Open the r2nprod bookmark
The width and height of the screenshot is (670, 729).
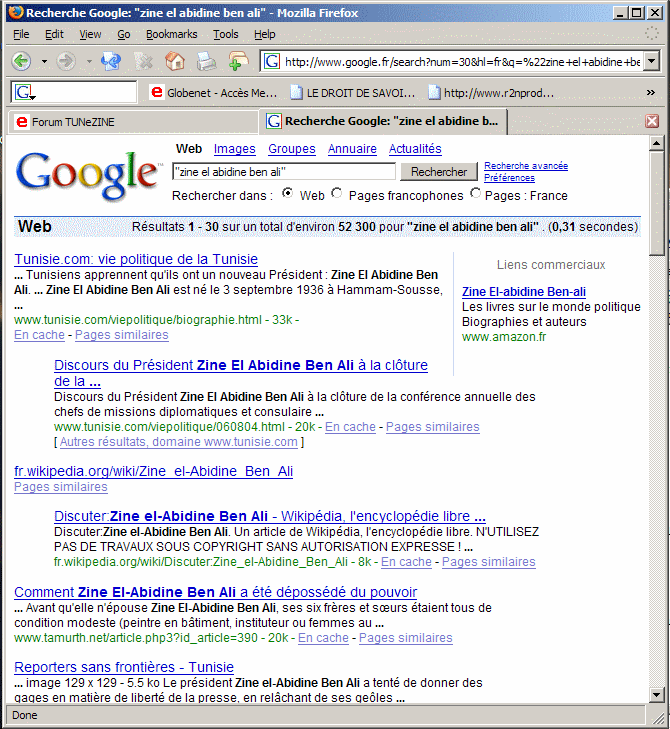[x=491, y=93]
